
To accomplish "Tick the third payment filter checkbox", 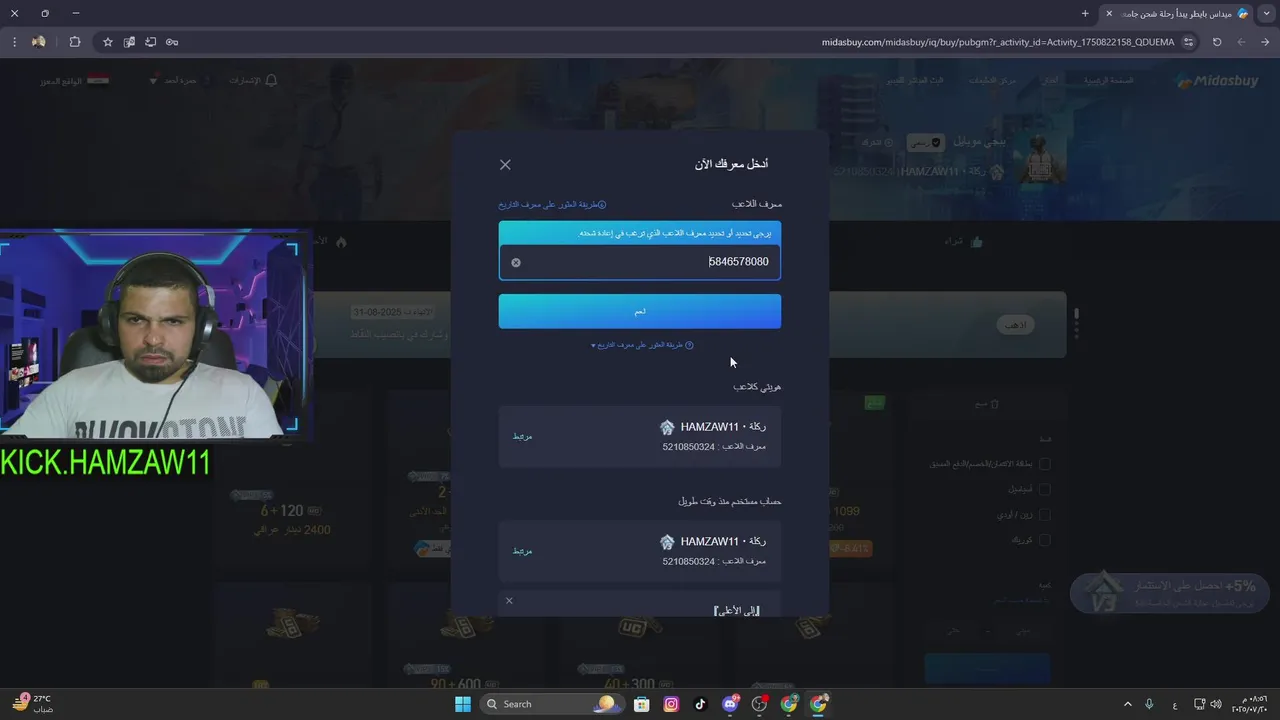I will (x=1045, y=515).
